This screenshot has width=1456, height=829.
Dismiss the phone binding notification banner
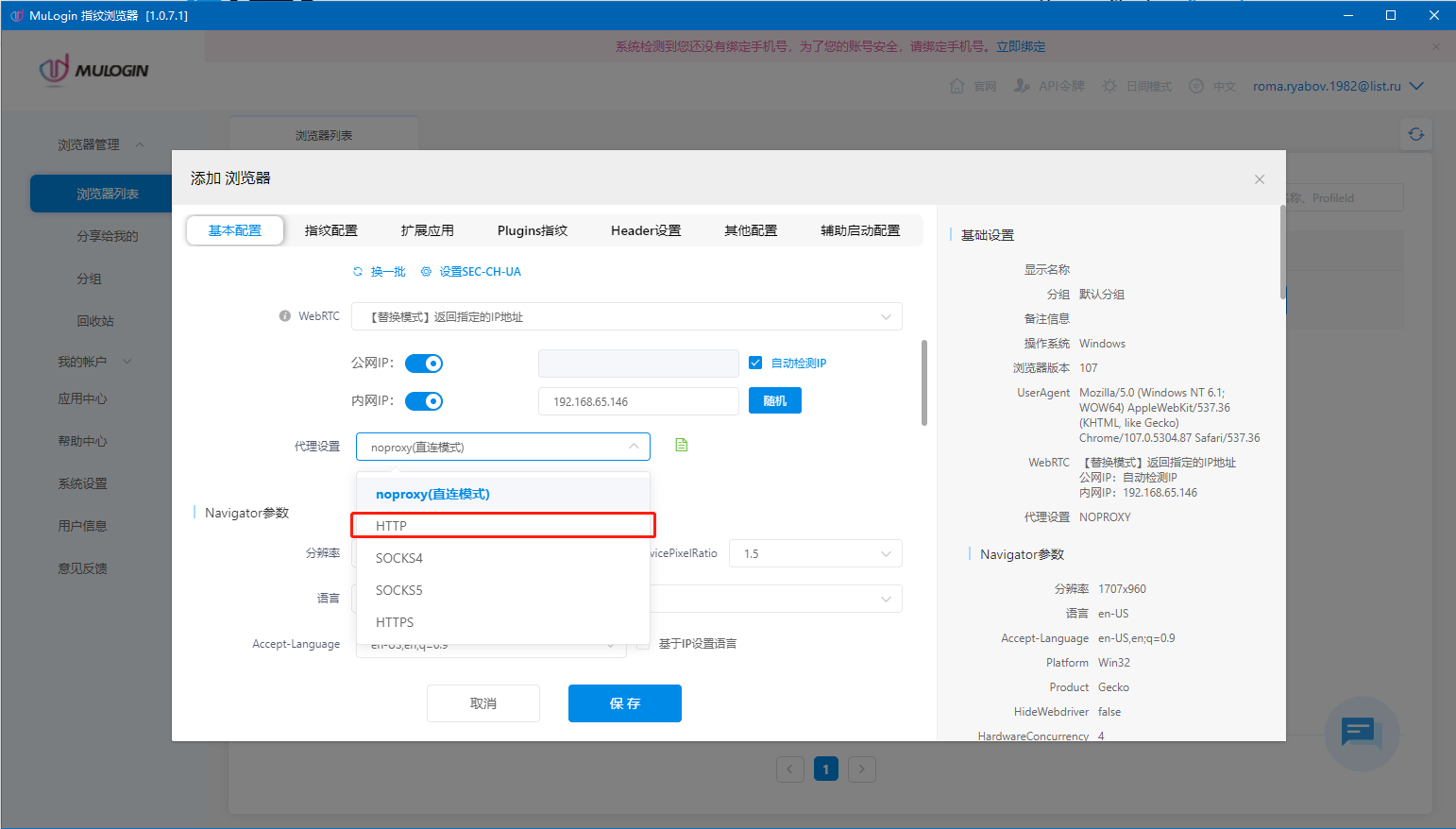coord(1436,46)
